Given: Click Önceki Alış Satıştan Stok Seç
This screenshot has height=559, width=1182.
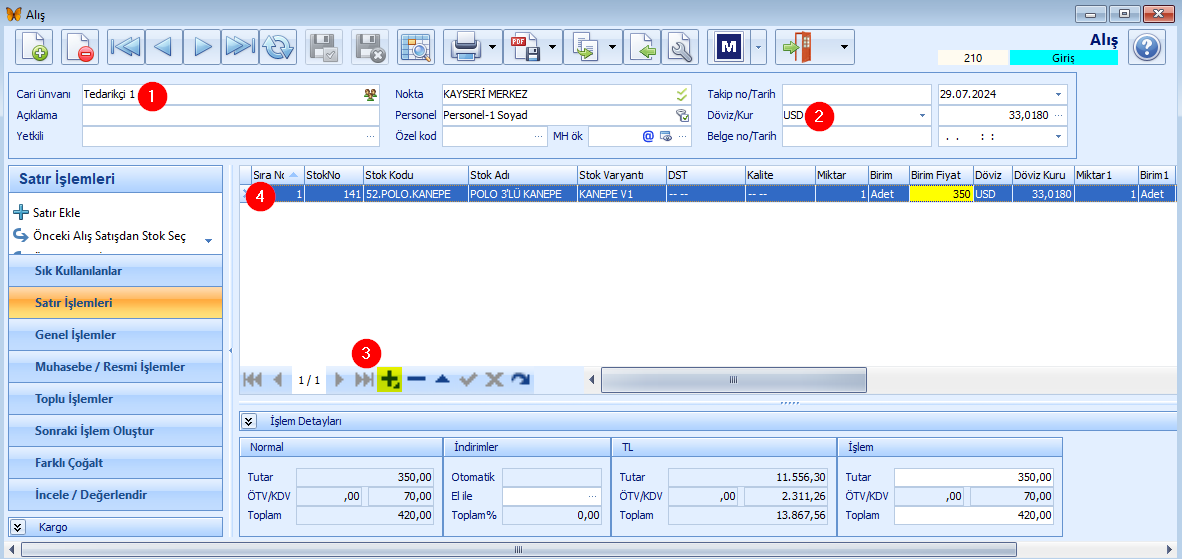Looking at the screenshot, I should click(110, 235).
